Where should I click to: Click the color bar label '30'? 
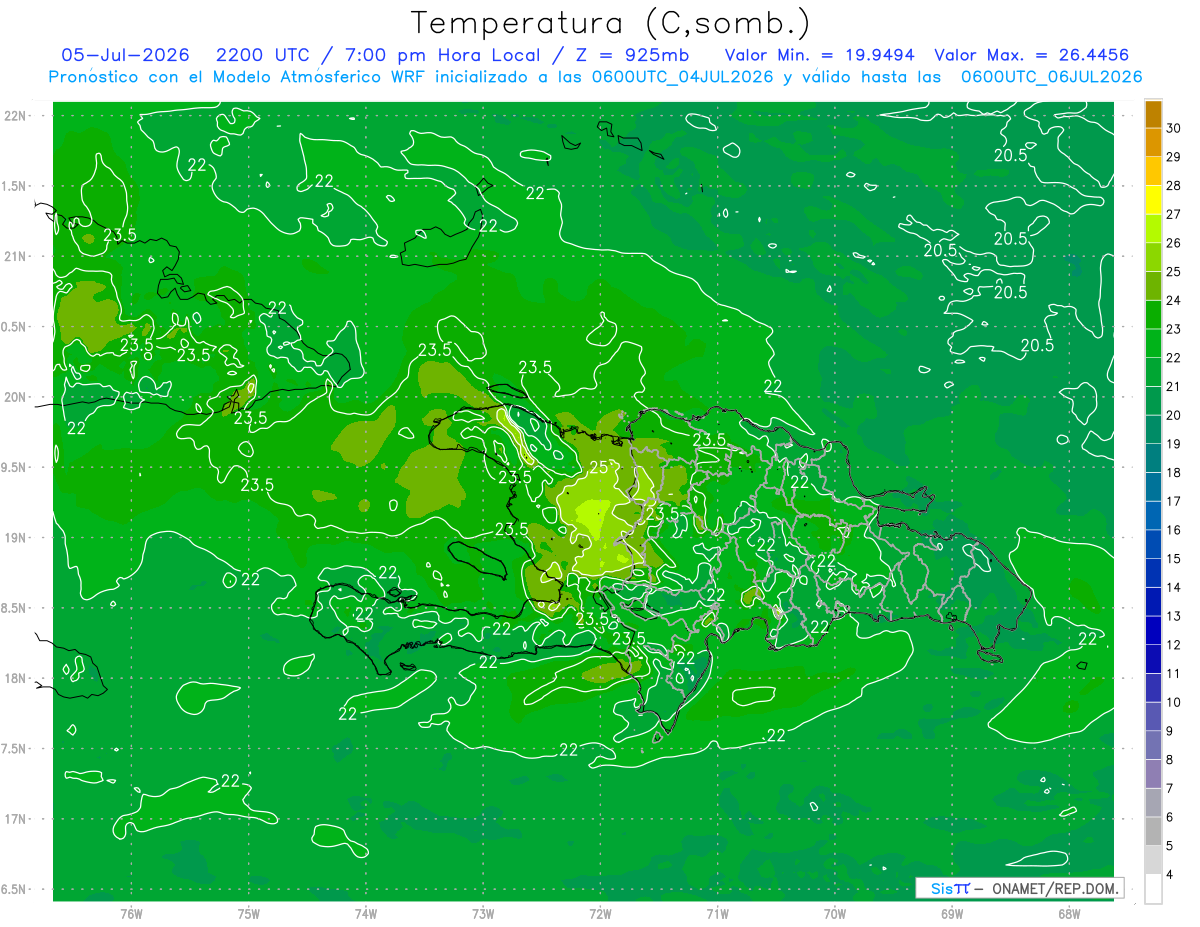coord(1174,128)
